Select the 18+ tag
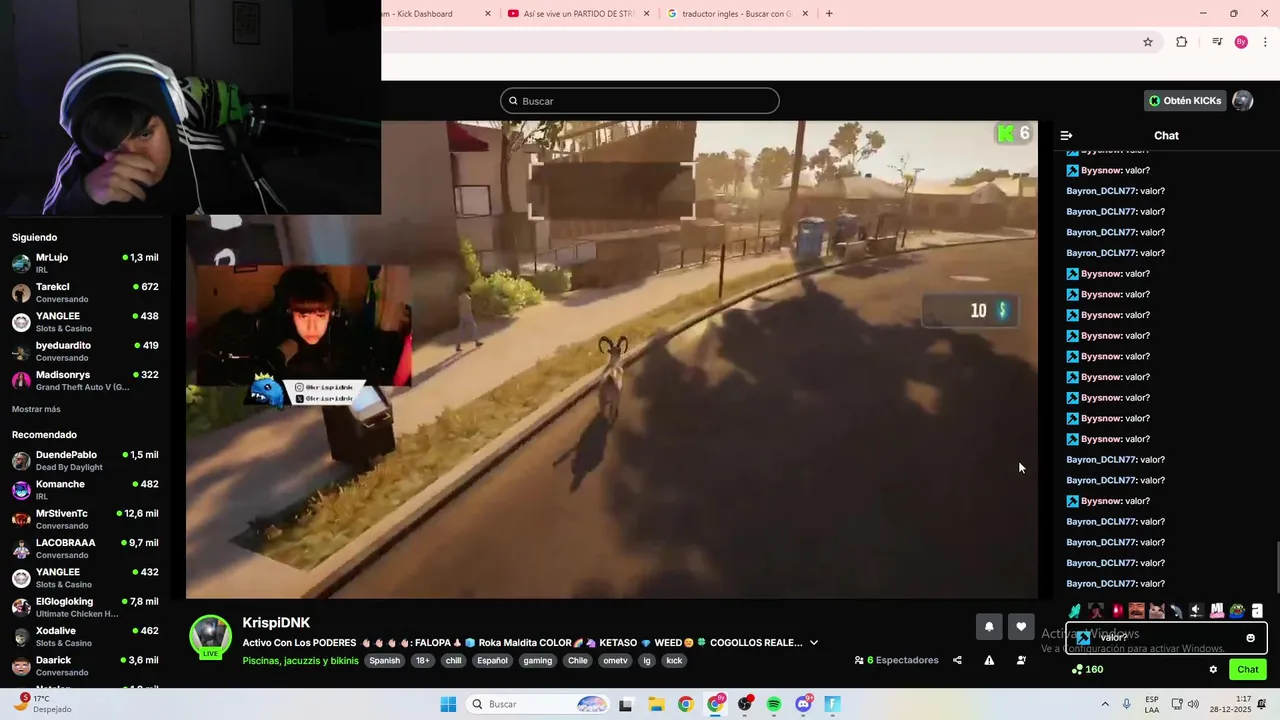The height and width of the screenshot is (720, 1280). [423, 661]
